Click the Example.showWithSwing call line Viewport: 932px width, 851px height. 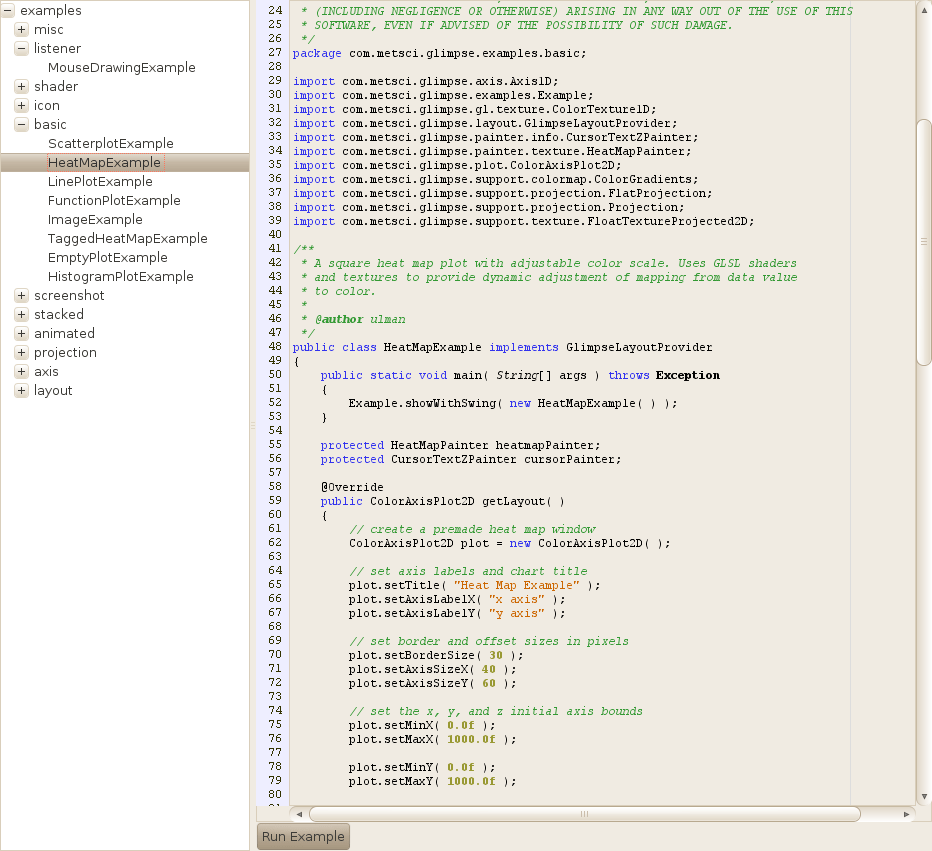click(512, 404)
